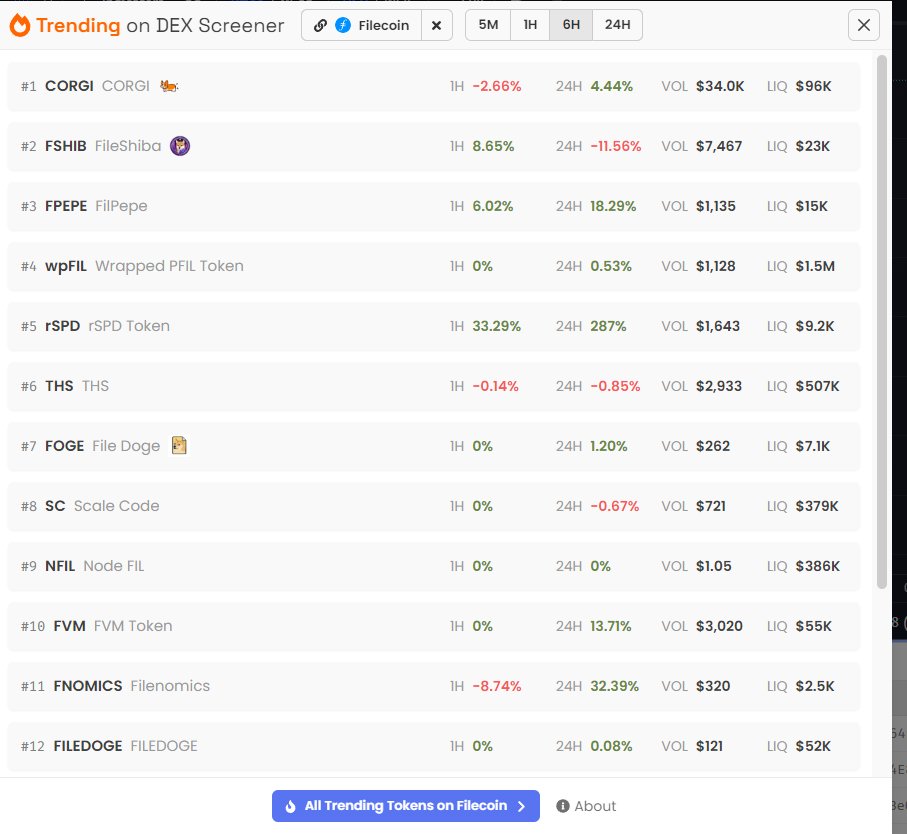This screenshot has height=834, width=907.
Task: Click NFIL volume value $1.05
Action: (713, 566)
